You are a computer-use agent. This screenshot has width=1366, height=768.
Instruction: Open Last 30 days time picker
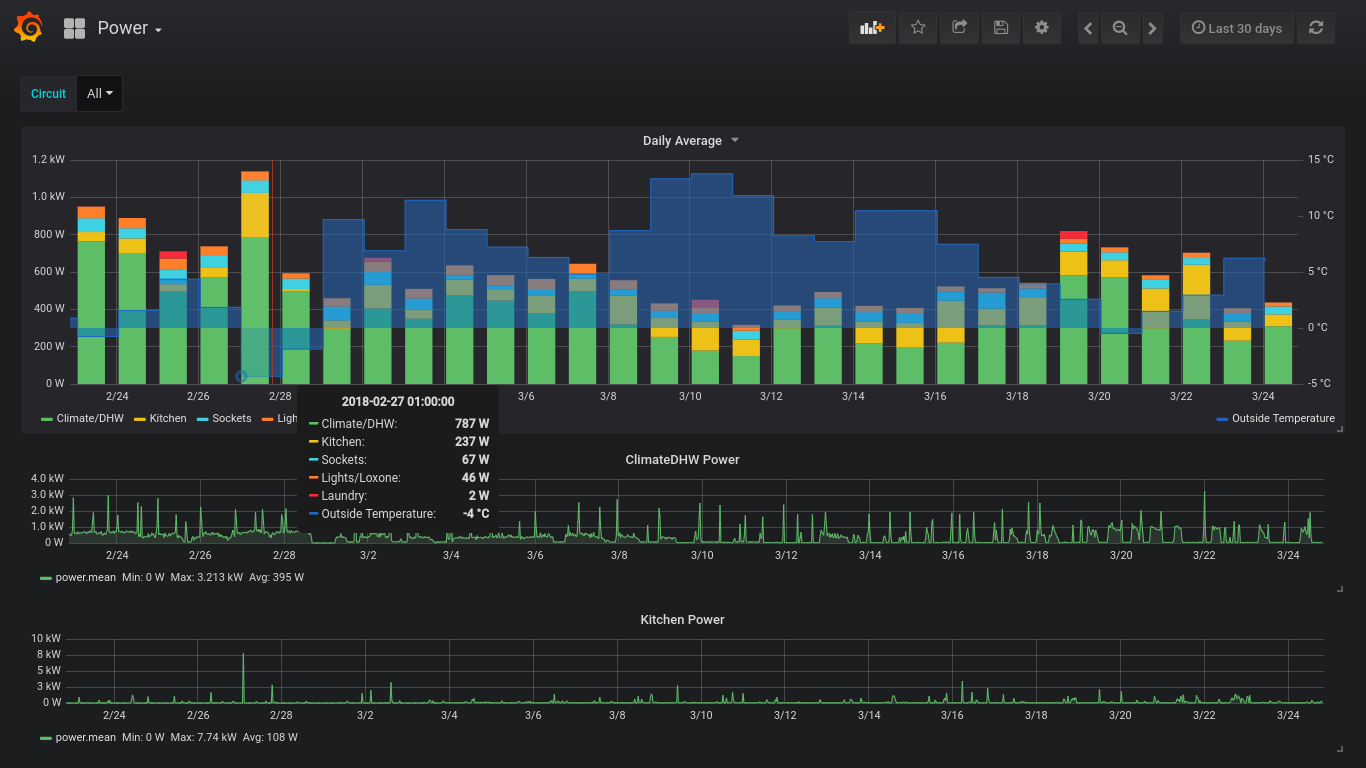[x=1236, y=28]
